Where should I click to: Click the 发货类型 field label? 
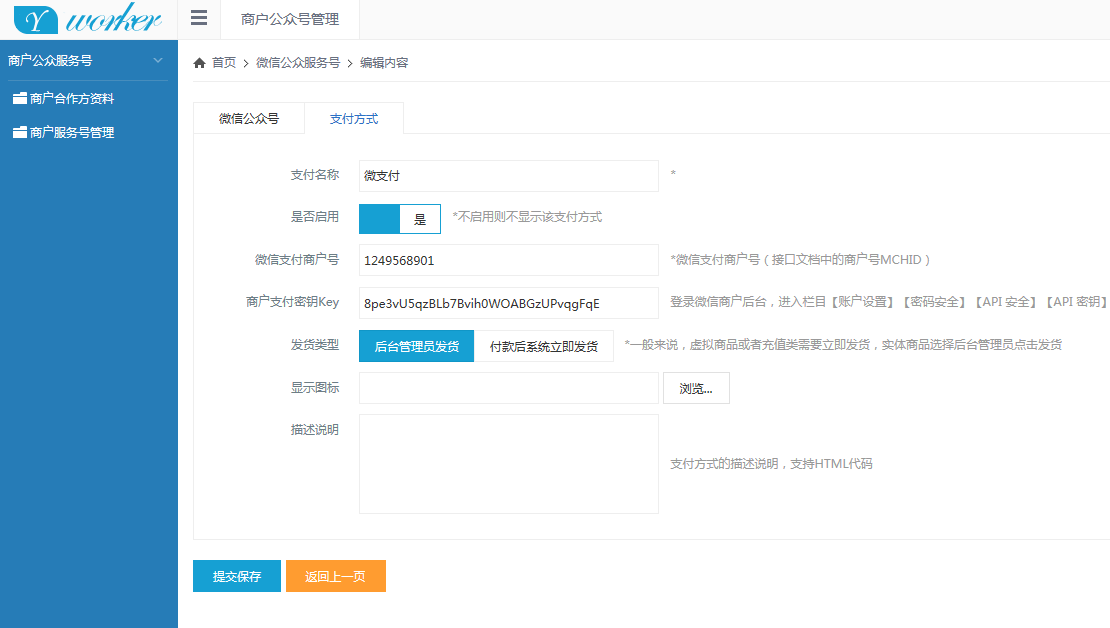[x=314, y=345]
